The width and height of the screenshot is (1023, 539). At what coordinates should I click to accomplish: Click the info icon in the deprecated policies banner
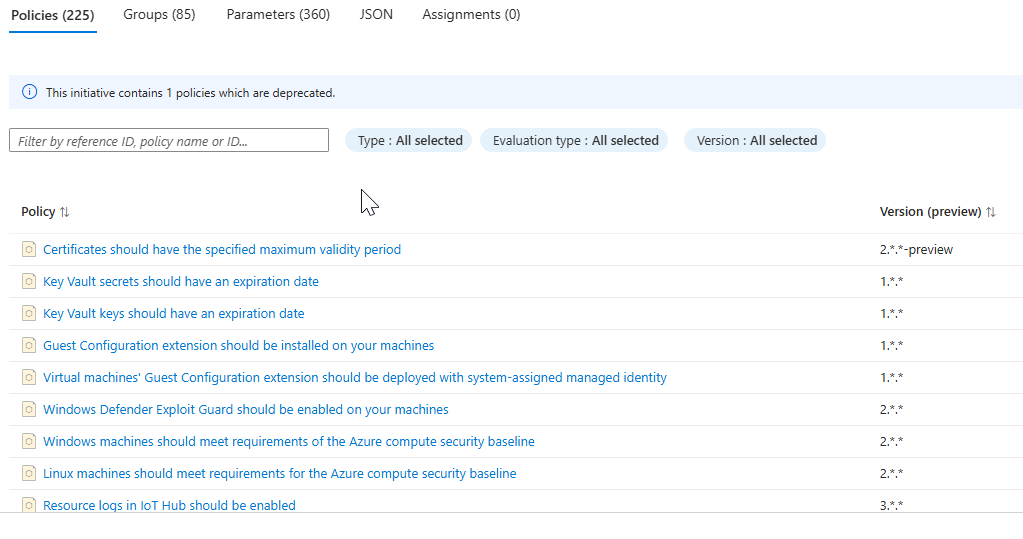tap(29, 92)
